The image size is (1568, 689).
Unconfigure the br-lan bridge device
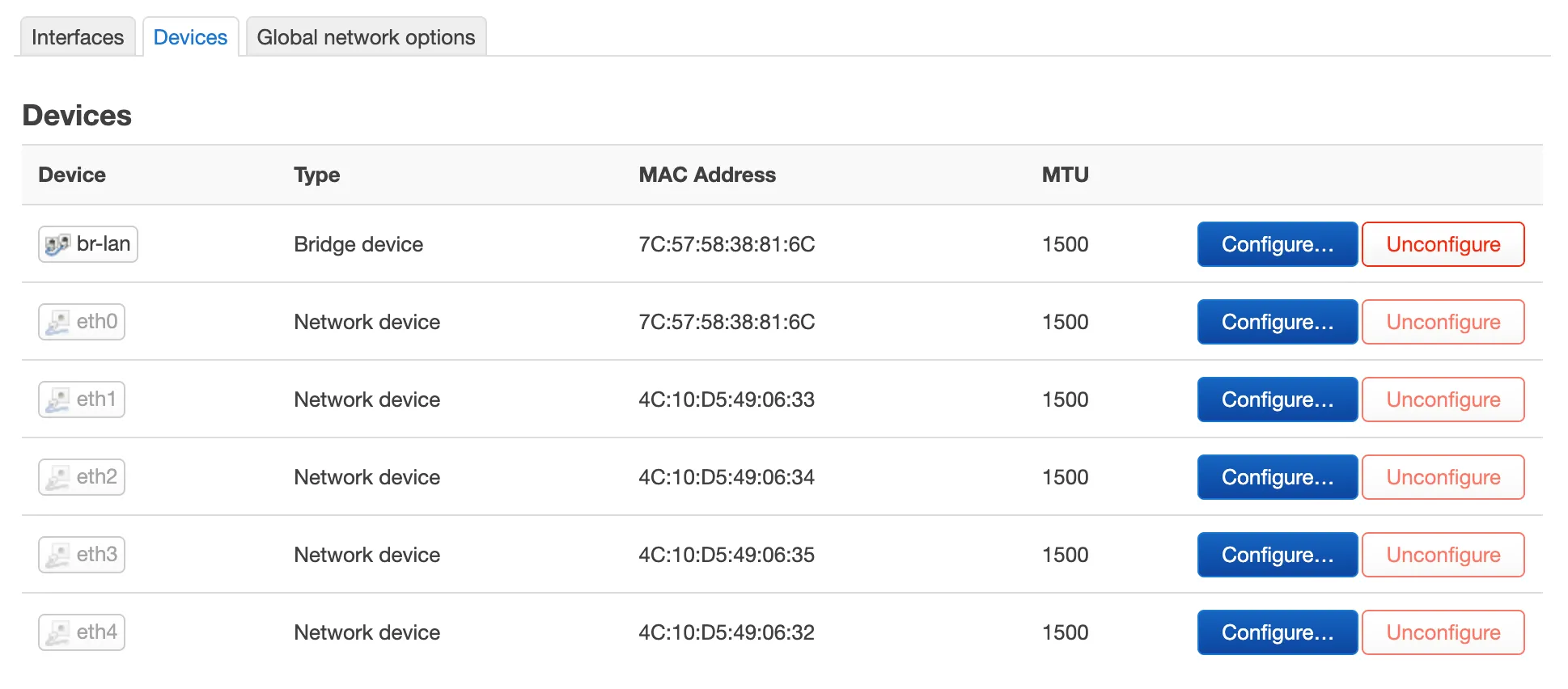(x=1443, y=244)
